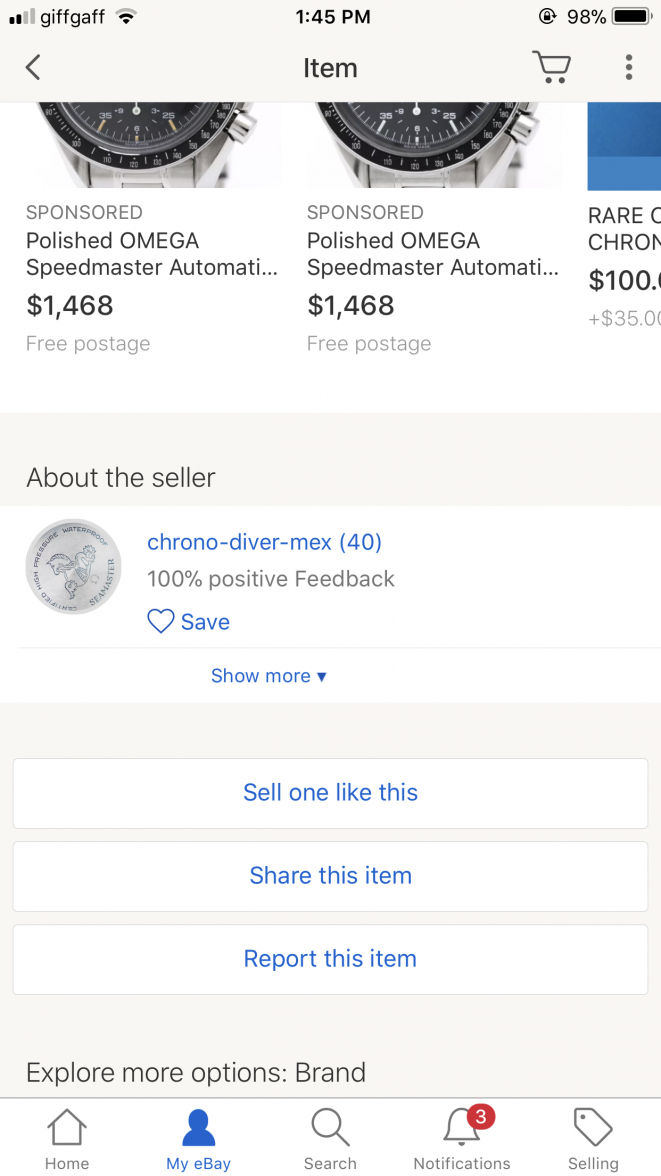Tap first Polished OMEGA Speedmaster title
This screenshot has width=661, height=1176.
coord(152,254)
